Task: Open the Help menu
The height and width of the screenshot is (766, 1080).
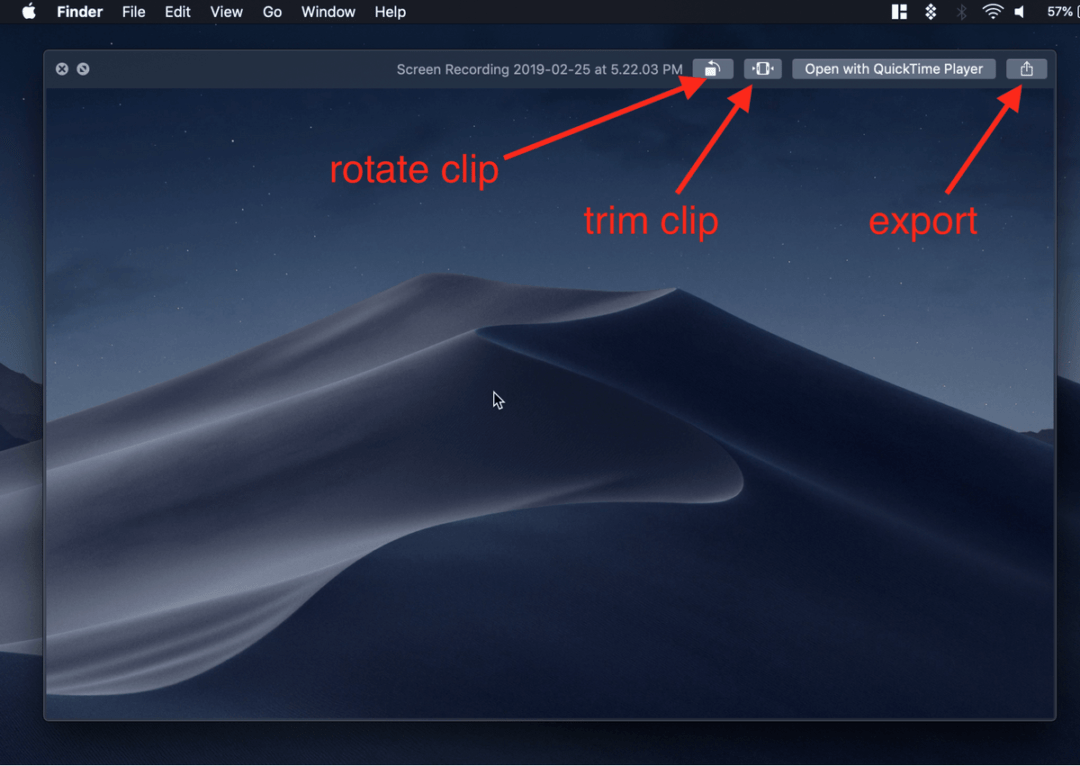Action: point(389,12)
